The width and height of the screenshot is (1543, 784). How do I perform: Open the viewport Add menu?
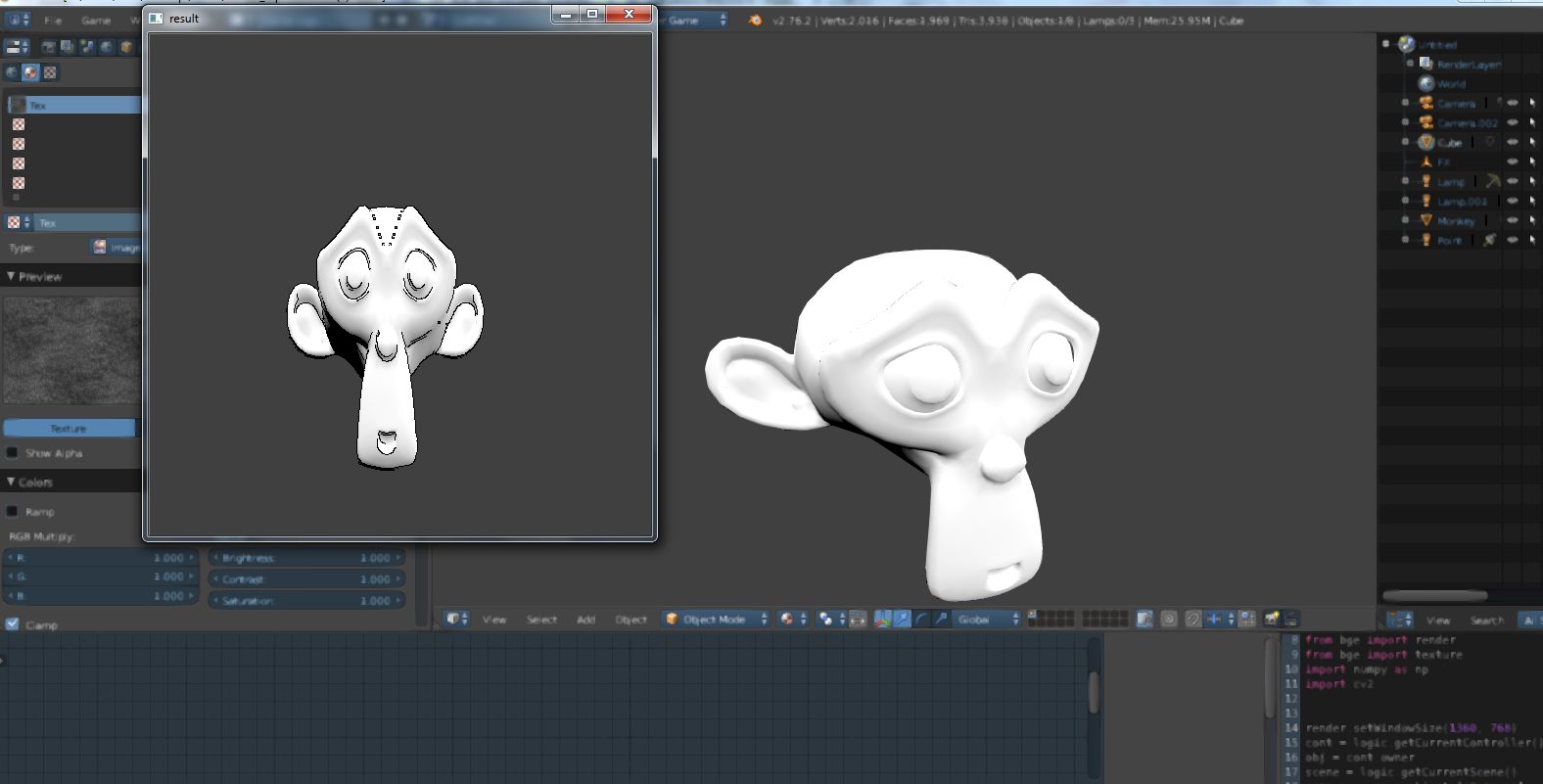585,620
